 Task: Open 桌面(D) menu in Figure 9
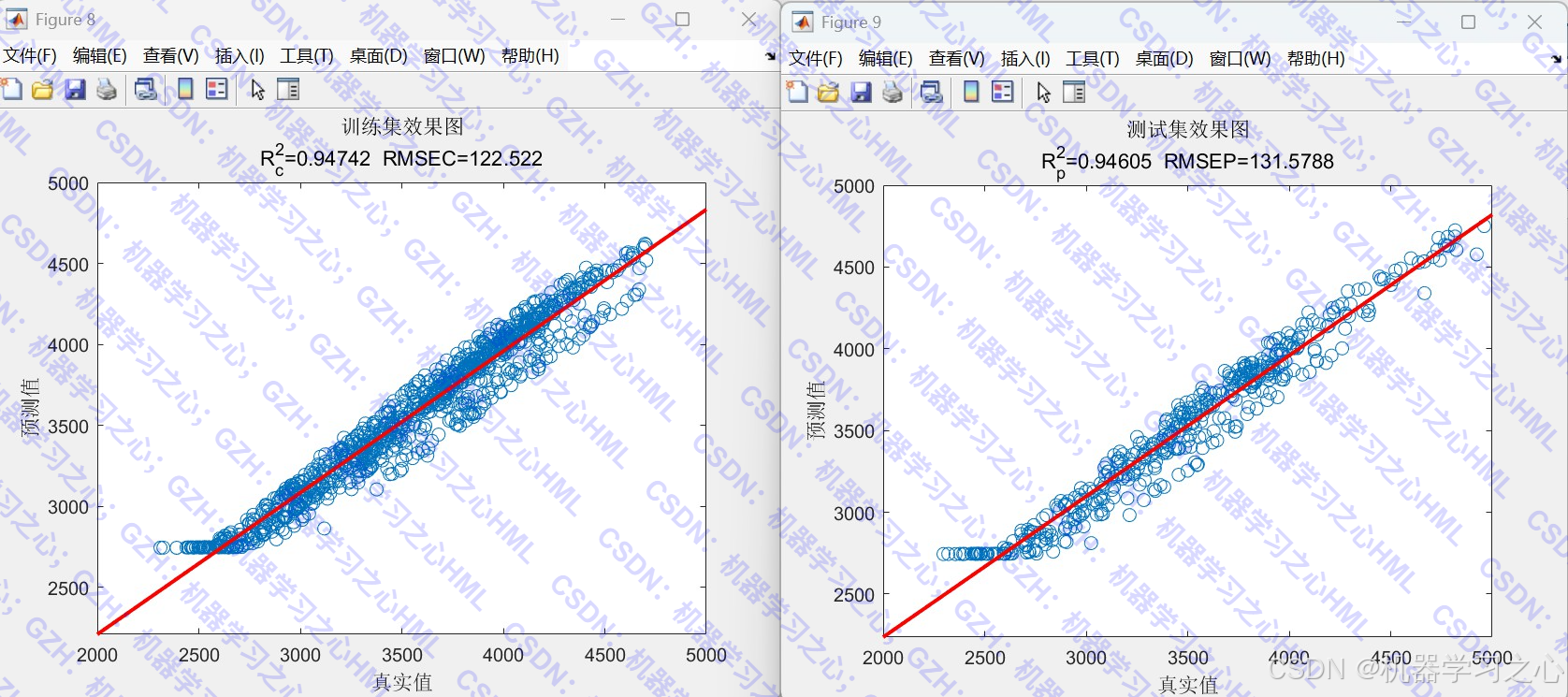point(1164,59)
